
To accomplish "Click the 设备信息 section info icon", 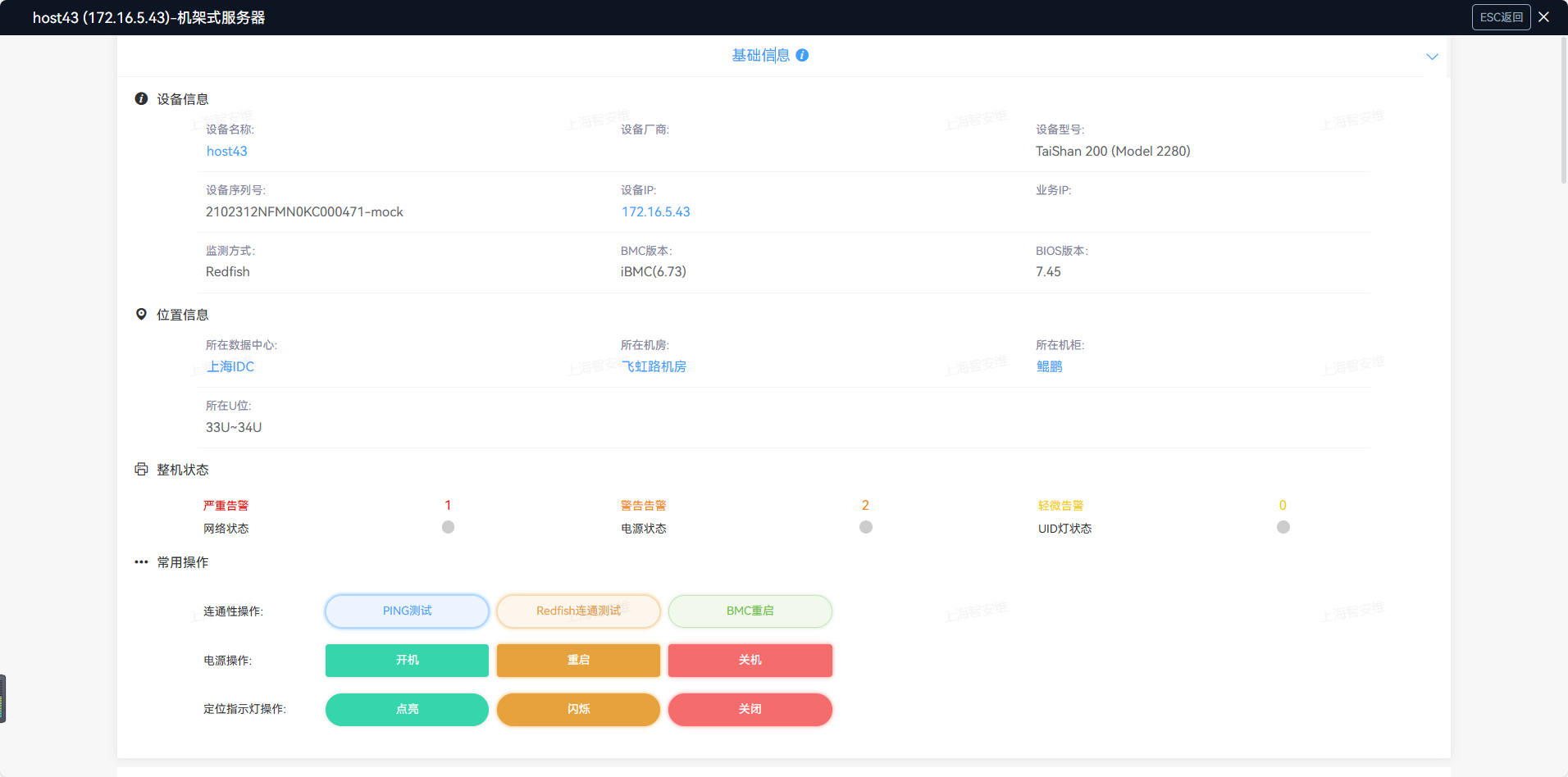I will click(x=141, y=98).
